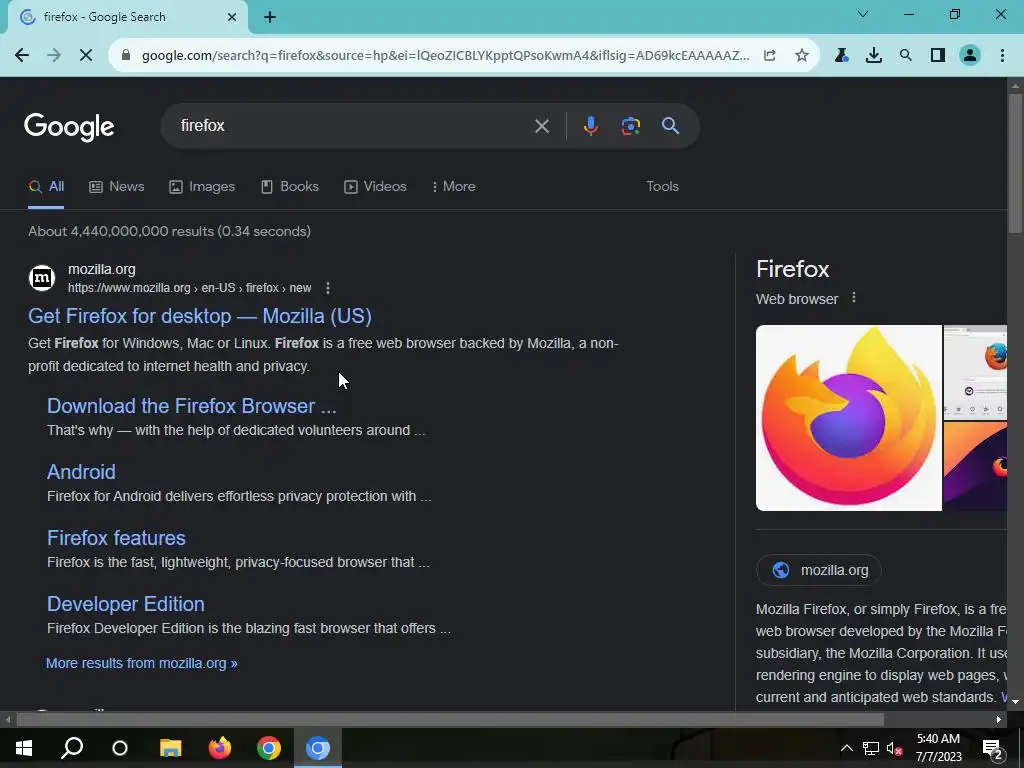The image size is (1024, 768).
Task: Select the active Chromium taskbar icon
Action: click(318, 748)
